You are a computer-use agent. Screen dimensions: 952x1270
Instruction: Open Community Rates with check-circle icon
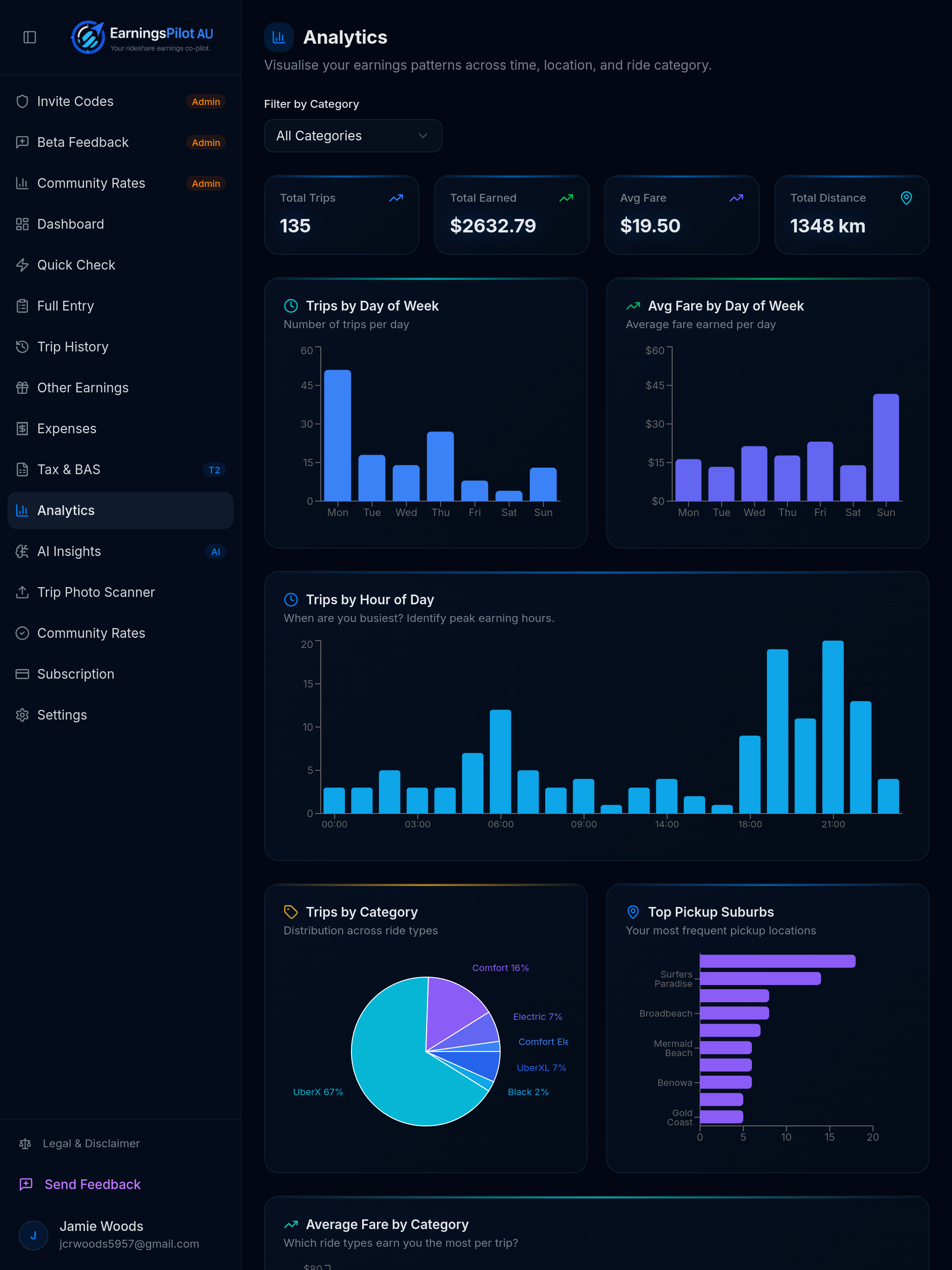pos(120,633)
